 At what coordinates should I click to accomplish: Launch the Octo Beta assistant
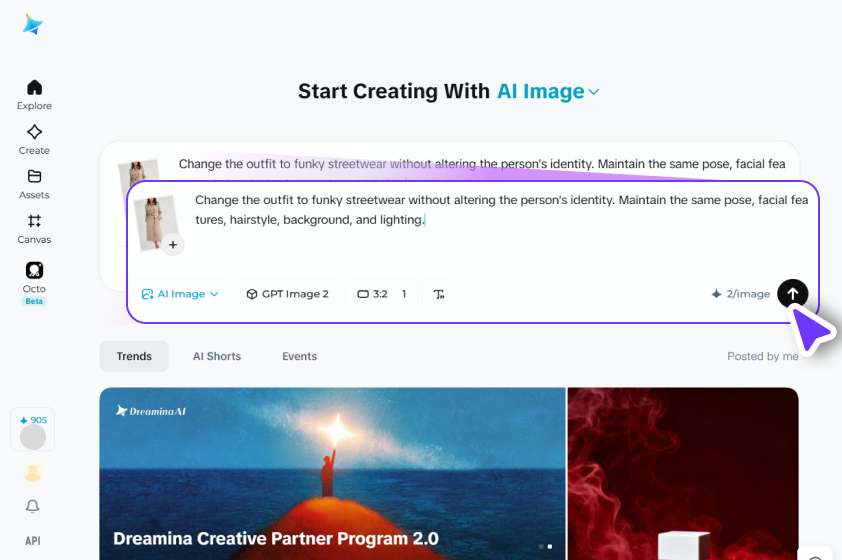[34, 283]
